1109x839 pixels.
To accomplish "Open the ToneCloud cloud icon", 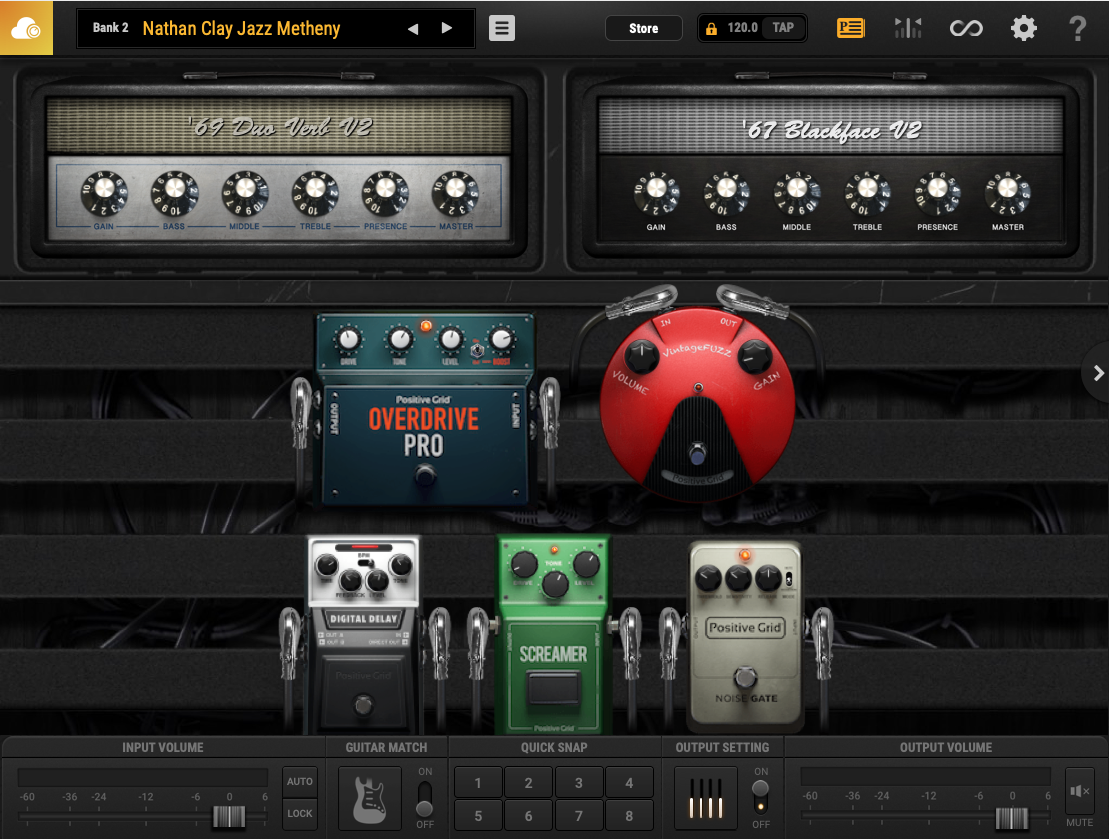I will click(26, 28).
